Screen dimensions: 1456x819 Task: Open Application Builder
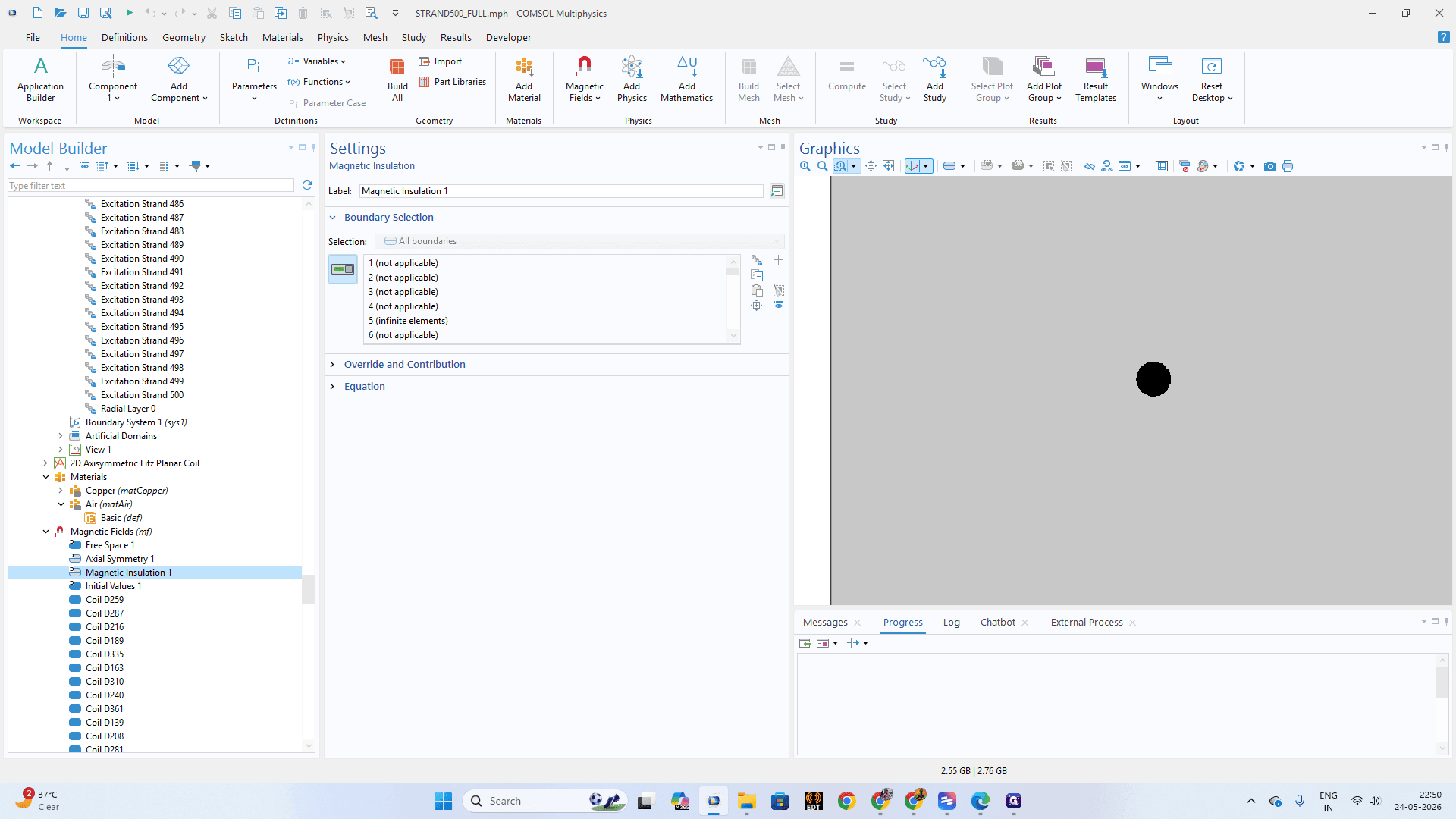(x=40, y=79)
